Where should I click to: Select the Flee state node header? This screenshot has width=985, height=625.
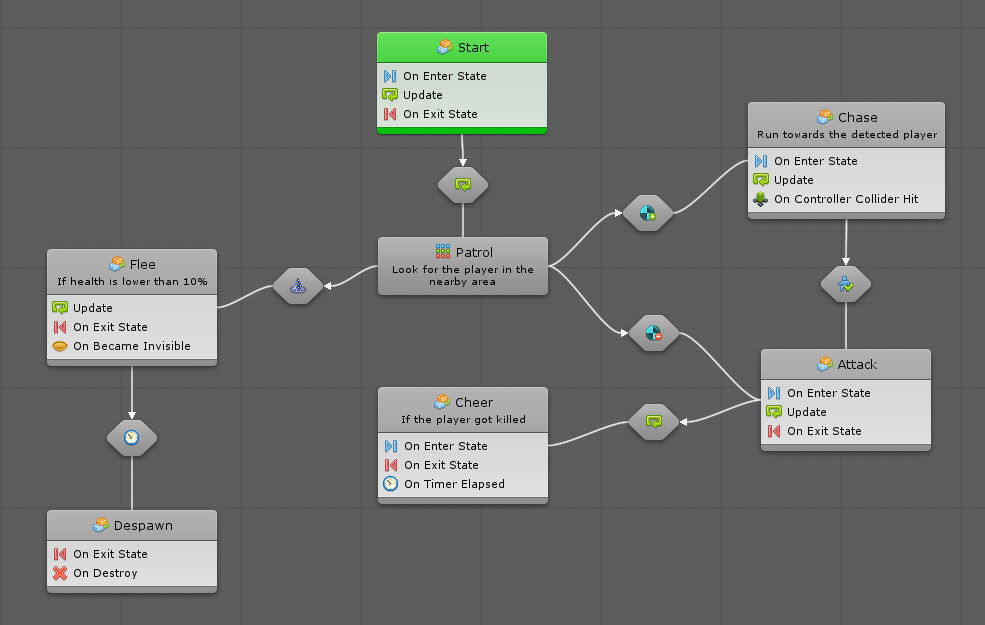click(131, 265)
